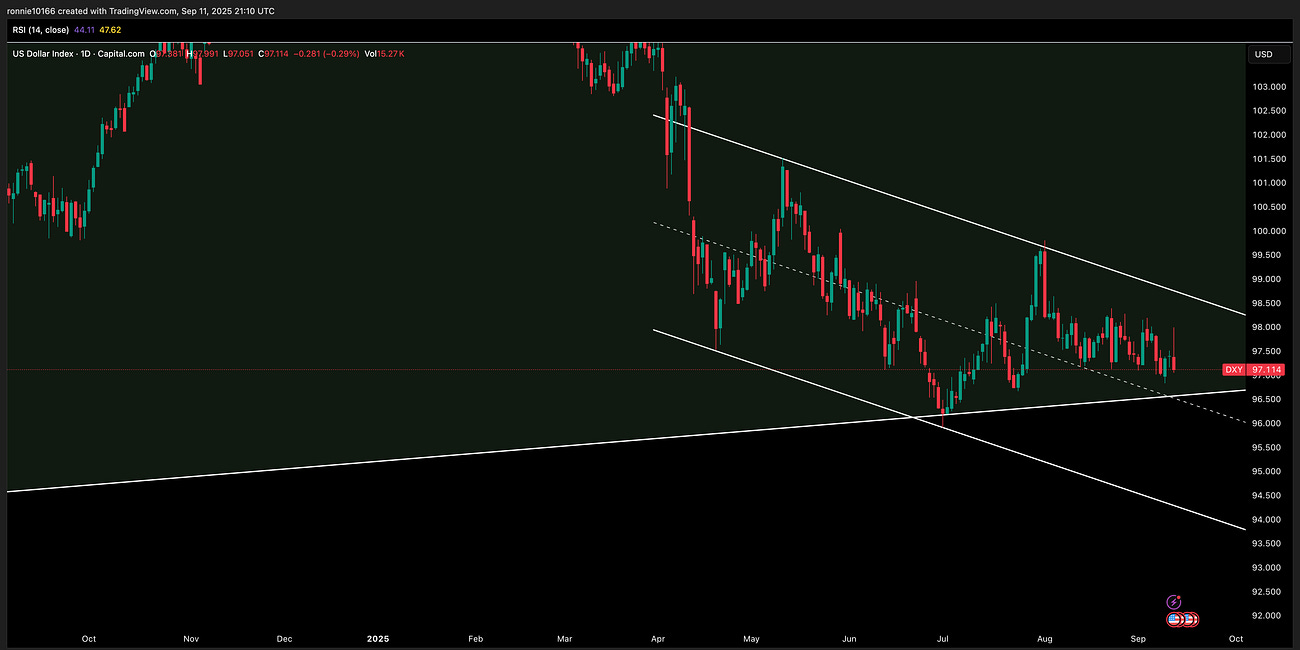The image size is (1300, 650).
Task: Click the 2025 label on the time axis
Action: [378, 638]
